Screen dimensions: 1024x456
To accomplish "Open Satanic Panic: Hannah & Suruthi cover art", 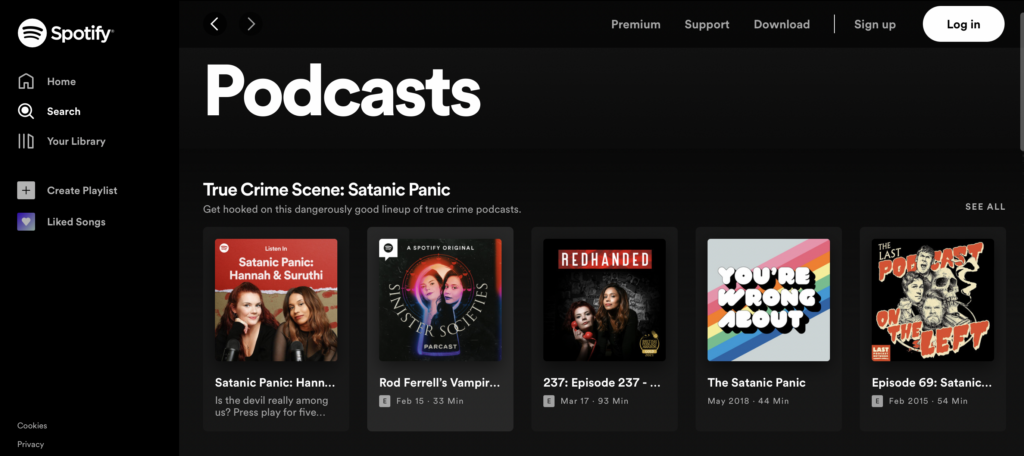I will [276, 301].
